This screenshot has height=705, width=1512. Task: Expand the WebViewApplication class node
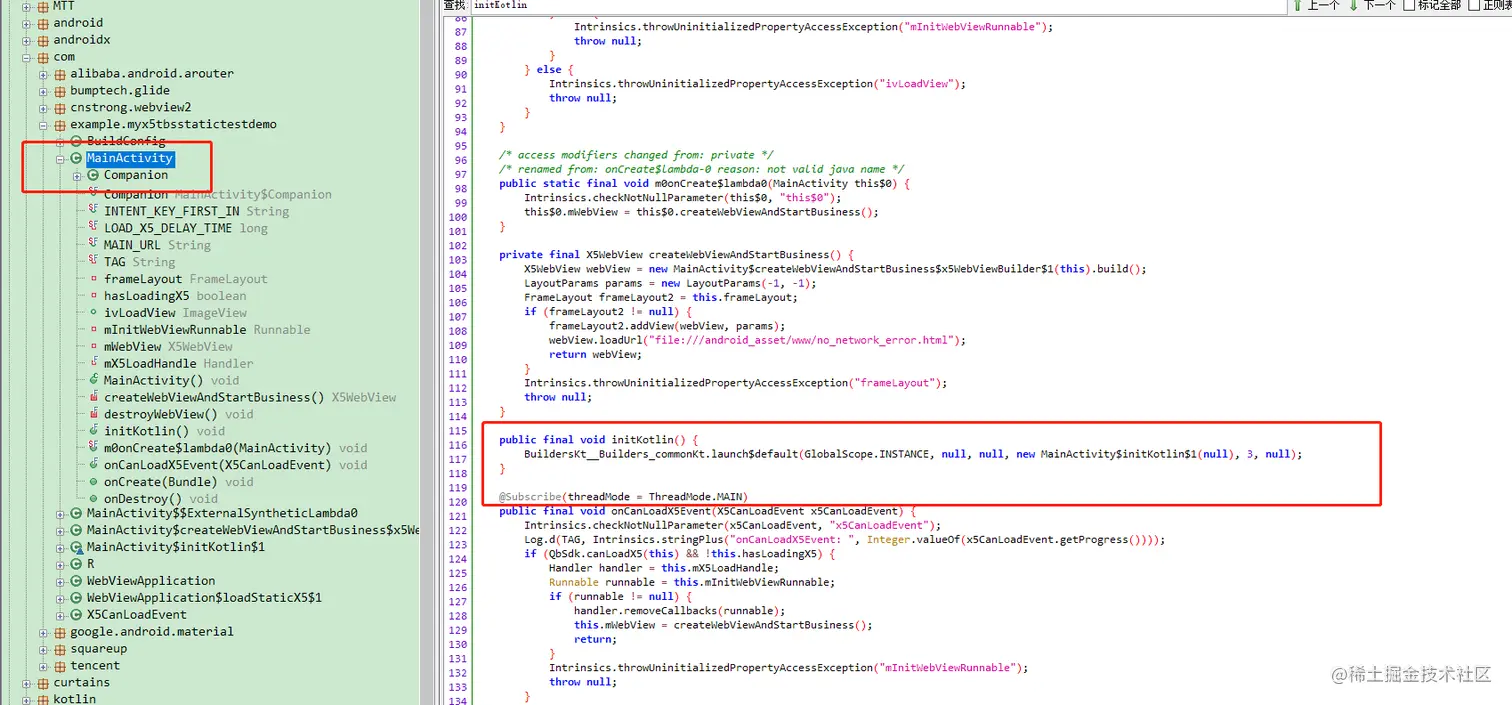click(x=61, y=581)
